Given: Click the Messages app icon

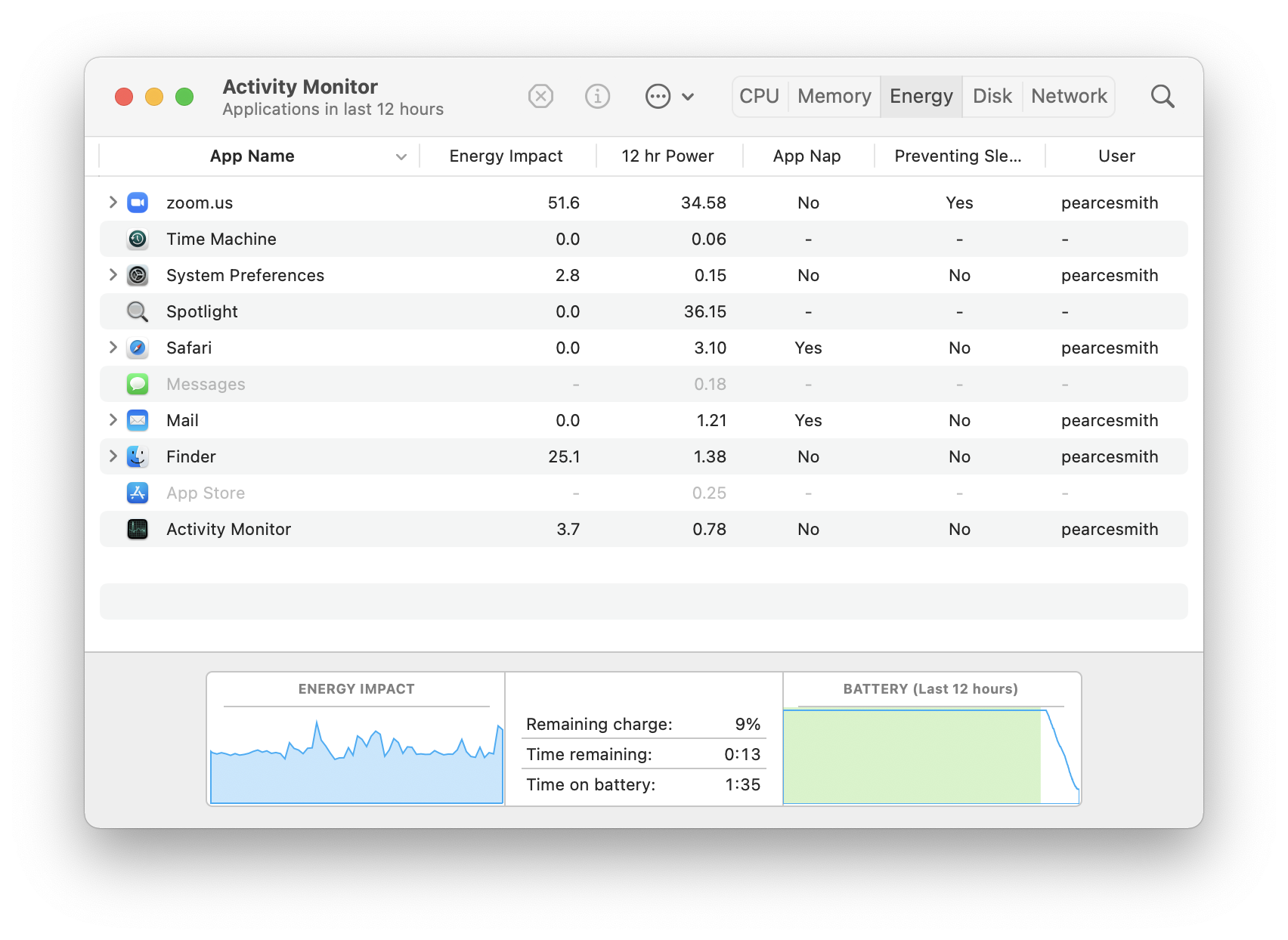Looking at the screenshot, I should (138, 384).
